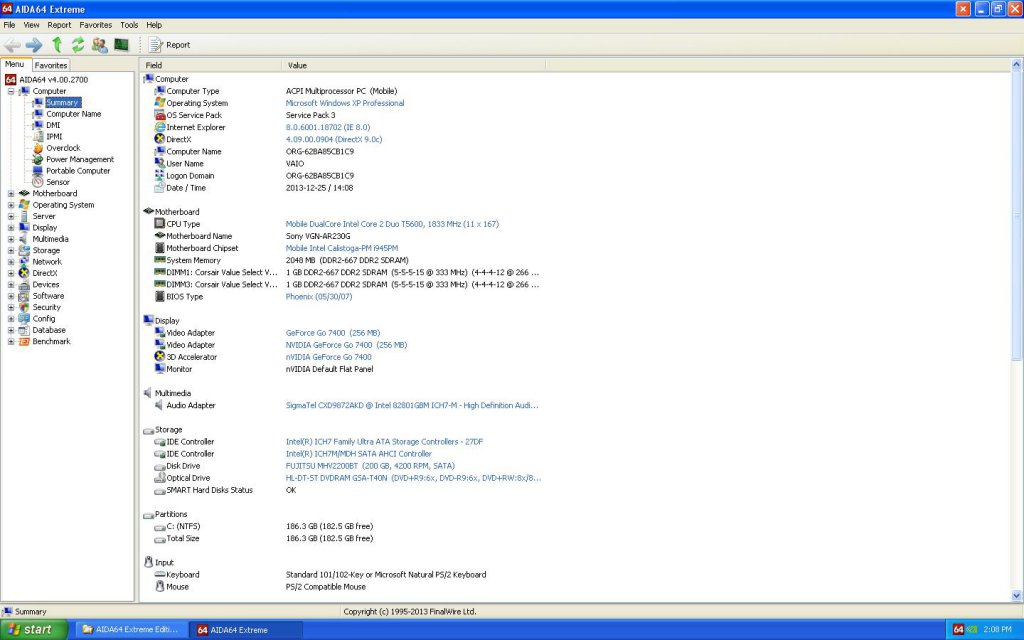Screen dimensions: 1024x640
Task: Collapse the Computer tree node
Action: tap(11, 91)
